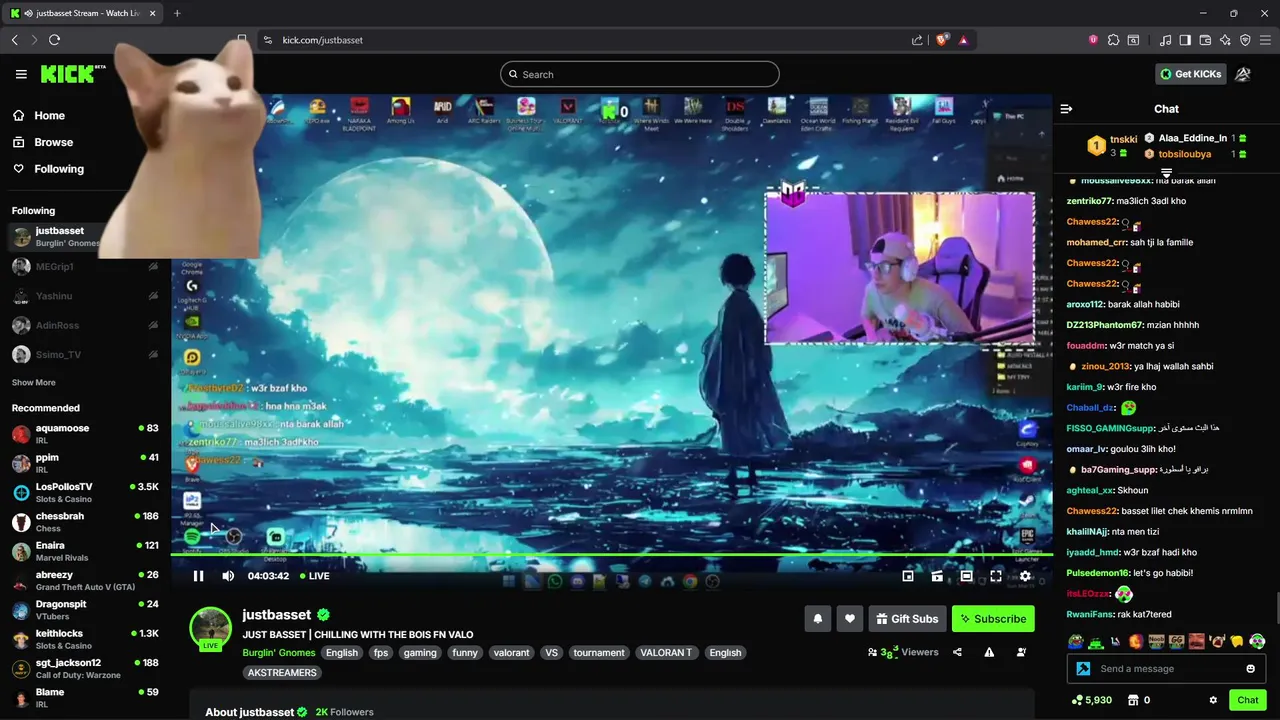Open Brave Leo AI sparkle icon
The height and width of the screenshot is (720, 1280).
1225,40
